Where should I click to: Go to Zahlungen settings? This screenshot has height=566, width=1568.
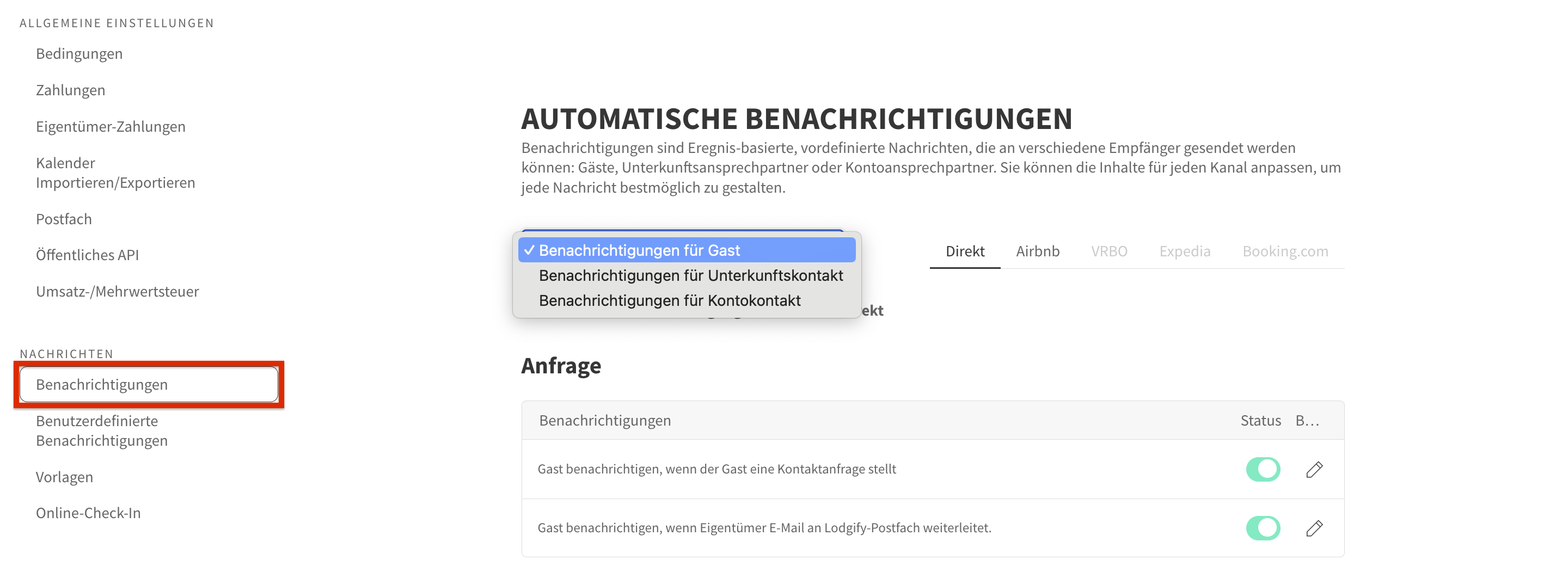71,89
